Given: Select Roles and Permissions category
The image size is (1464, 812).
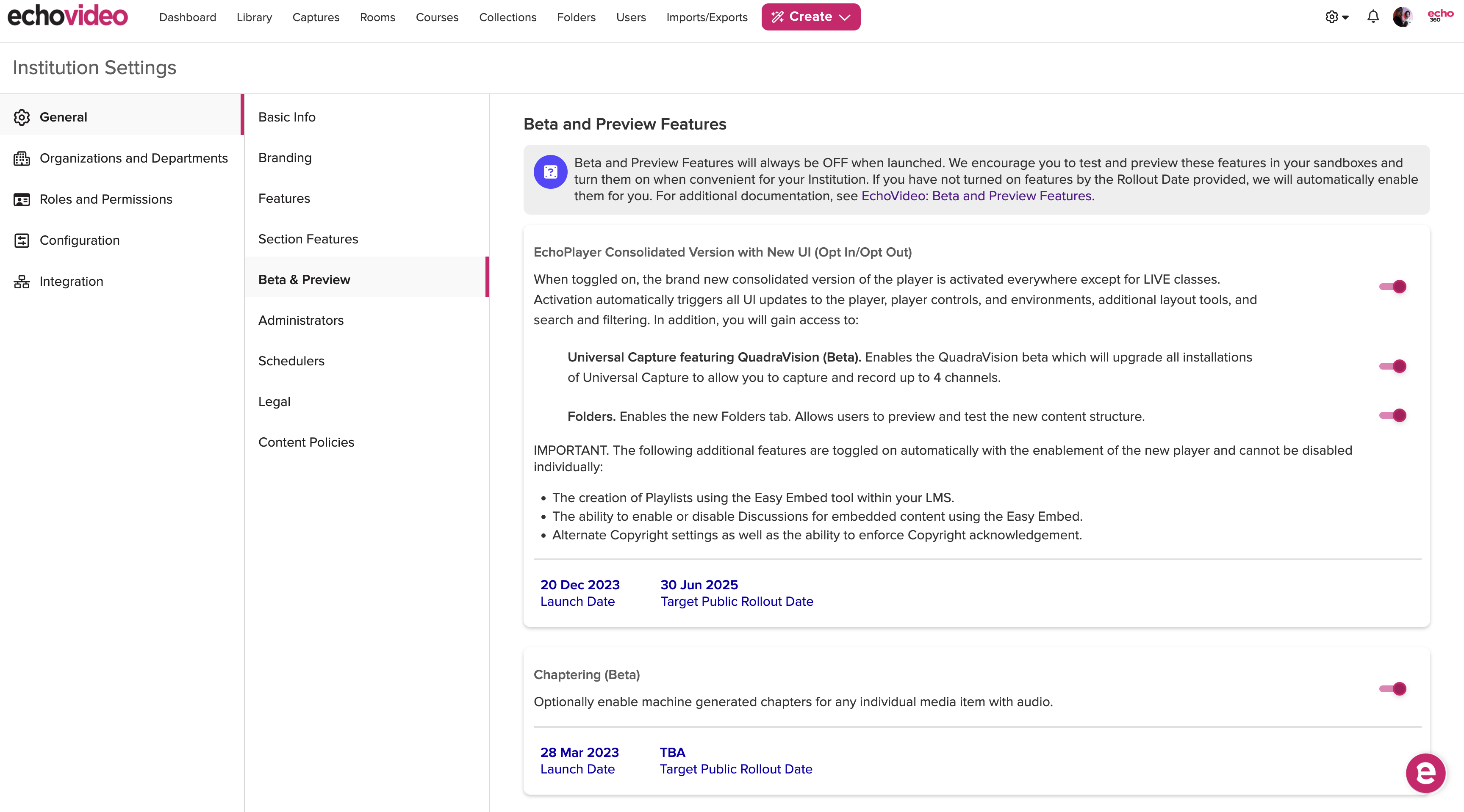Looking at the screenshot, I should click(x=122, y=199).
